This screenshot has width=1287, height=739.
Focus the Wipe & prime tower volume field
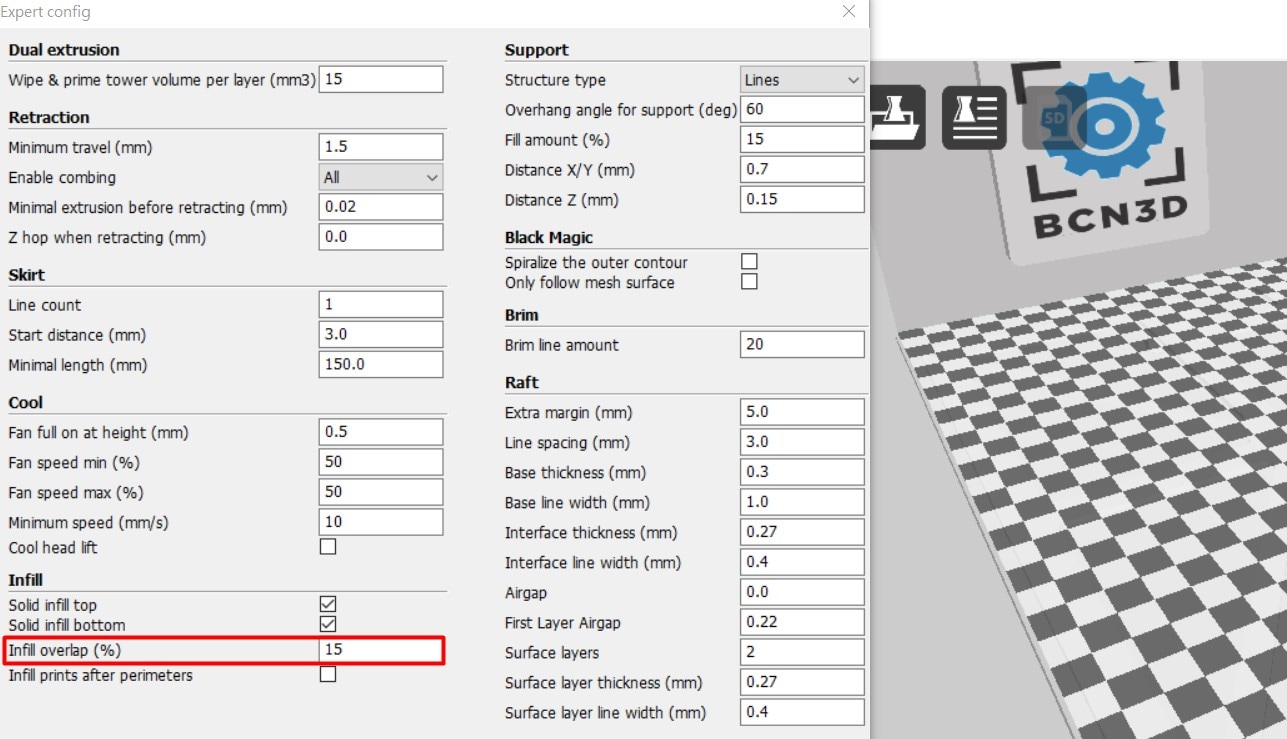381,80
